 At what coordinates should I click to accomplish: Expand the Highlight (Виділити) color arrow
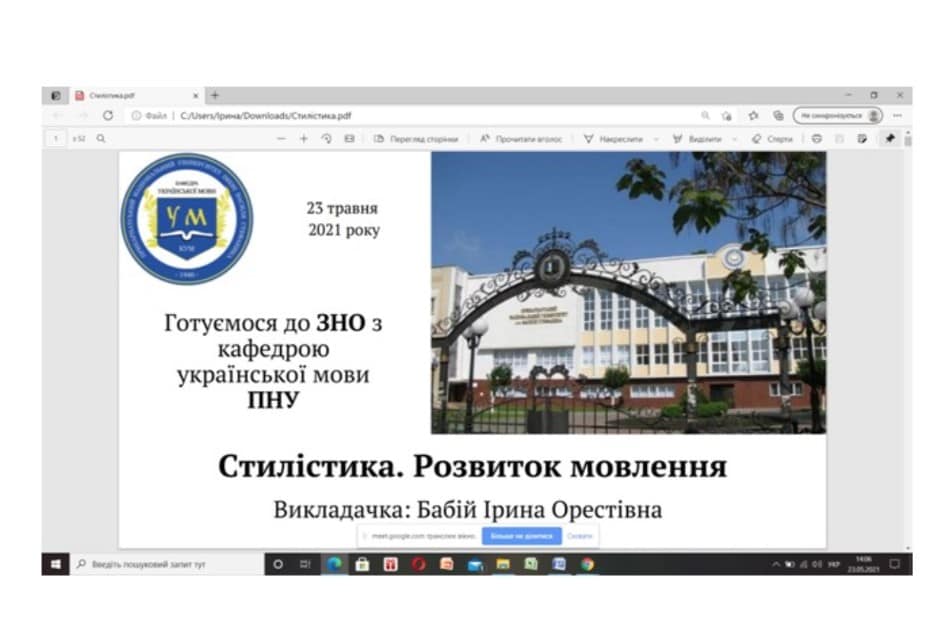pos(735,139)
